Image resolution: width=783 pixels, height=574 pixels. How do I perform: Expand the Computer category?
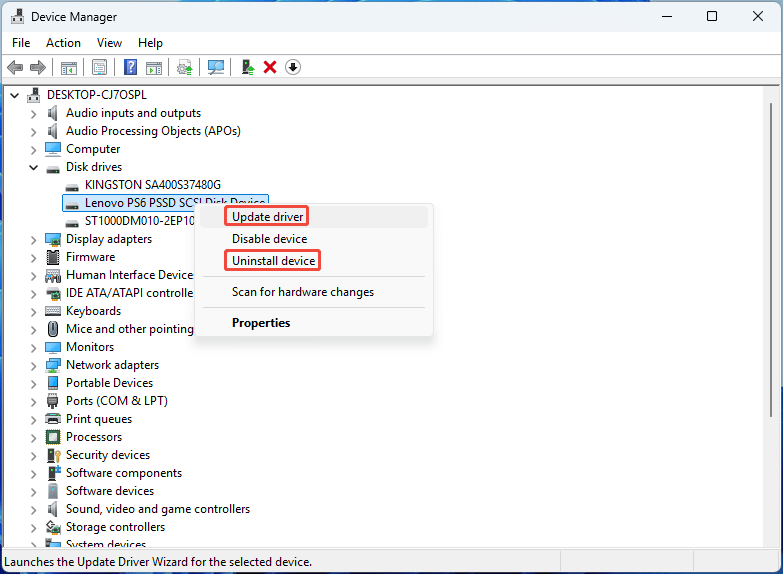click(33, 150)
